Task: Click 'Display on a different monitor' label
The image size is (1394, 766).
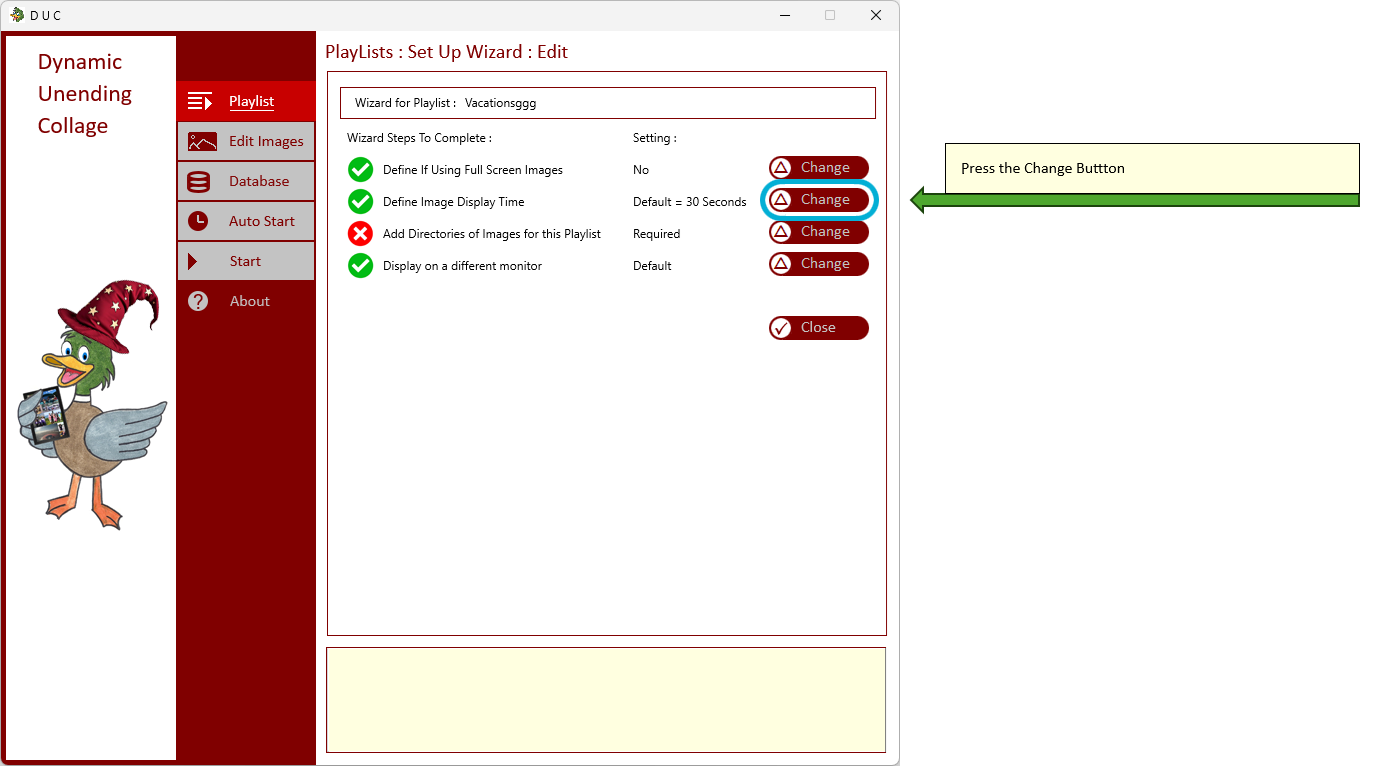Action: click(x=463, y=266)
